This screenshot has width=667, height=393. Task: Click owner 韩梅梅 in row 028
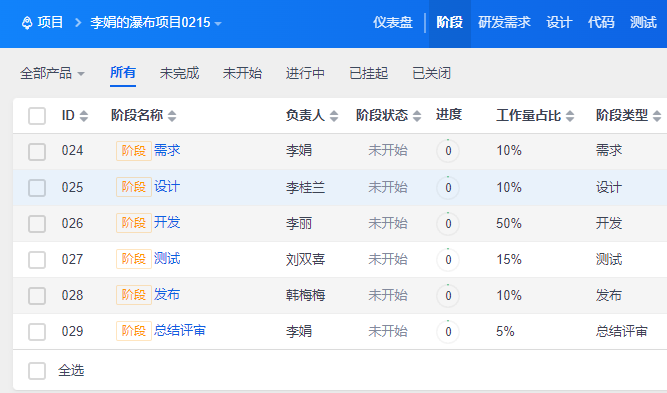point(305,296)
